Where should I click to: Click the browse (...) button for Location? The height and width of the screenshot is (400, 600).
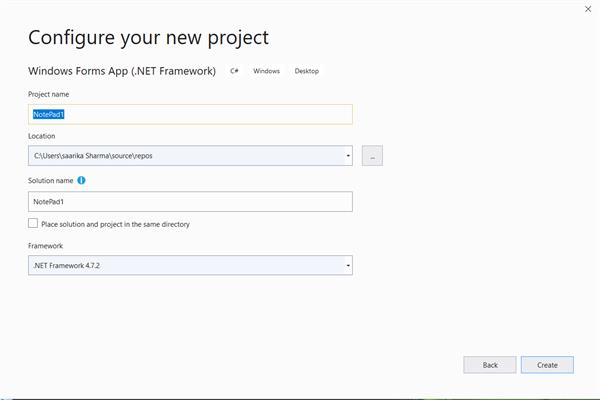[372, 155]
